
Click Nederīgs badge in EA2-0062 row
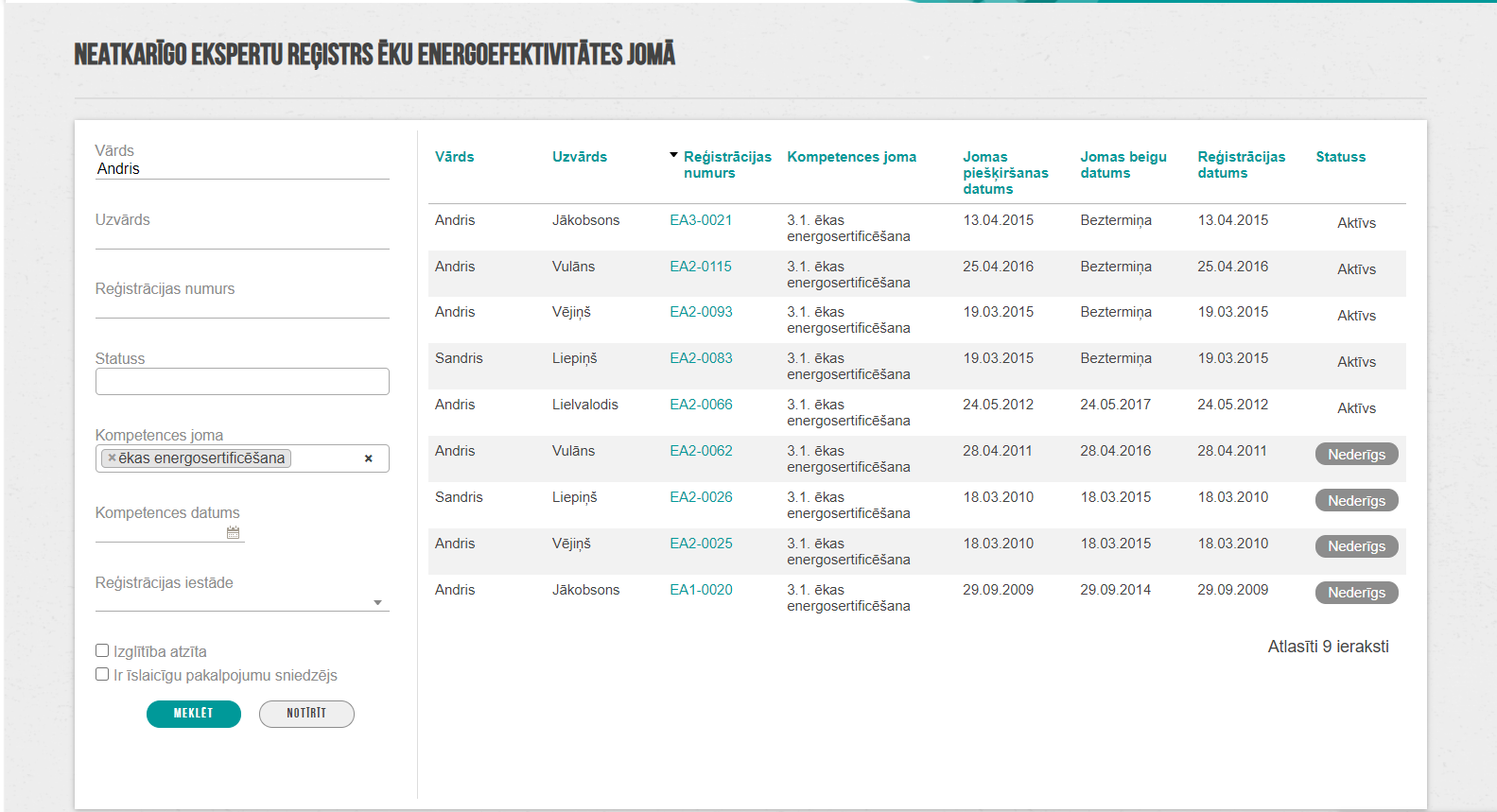click(1356, 455)
